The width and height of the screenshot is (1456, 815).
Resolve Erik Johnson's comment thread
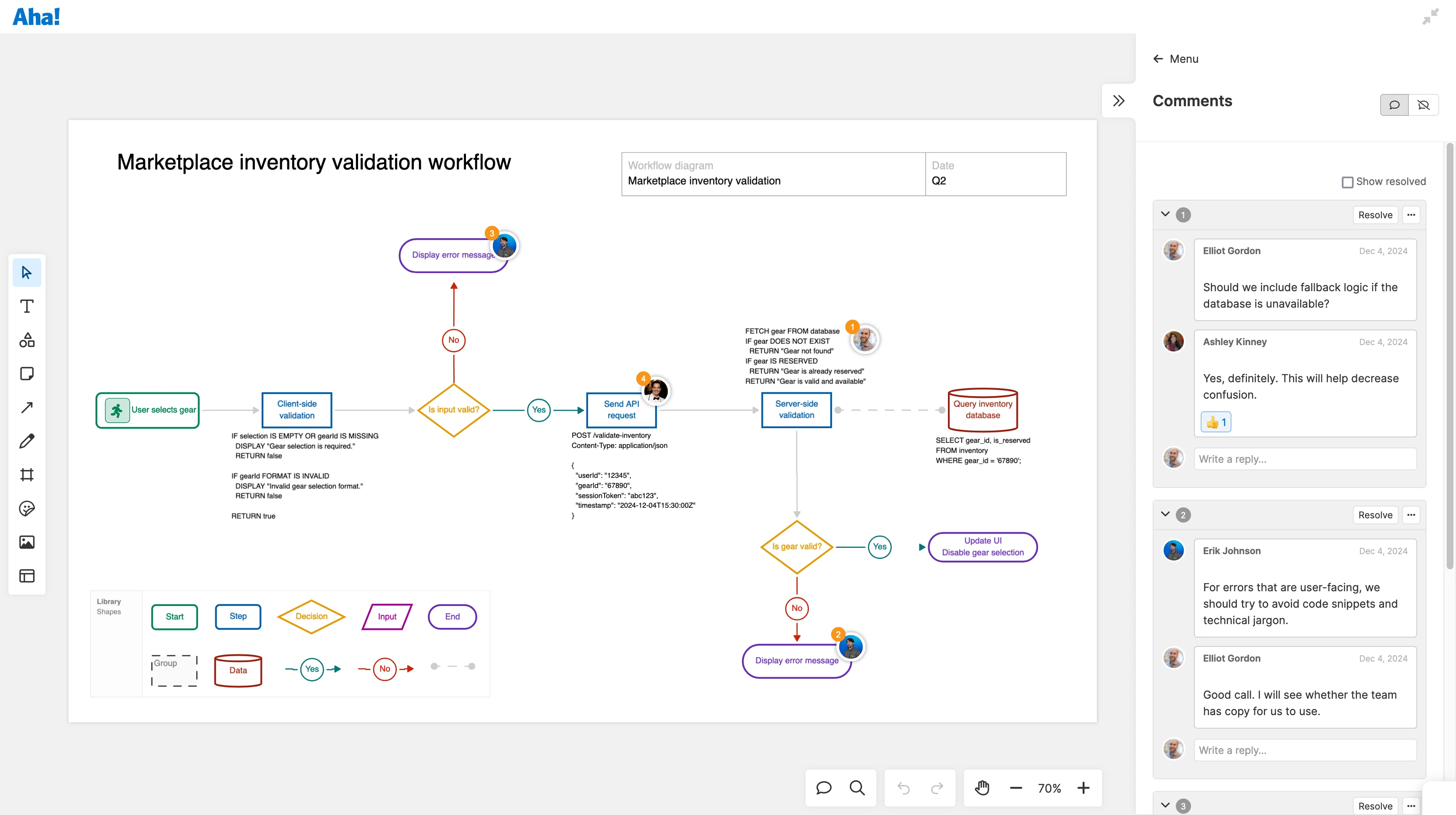1376,515
